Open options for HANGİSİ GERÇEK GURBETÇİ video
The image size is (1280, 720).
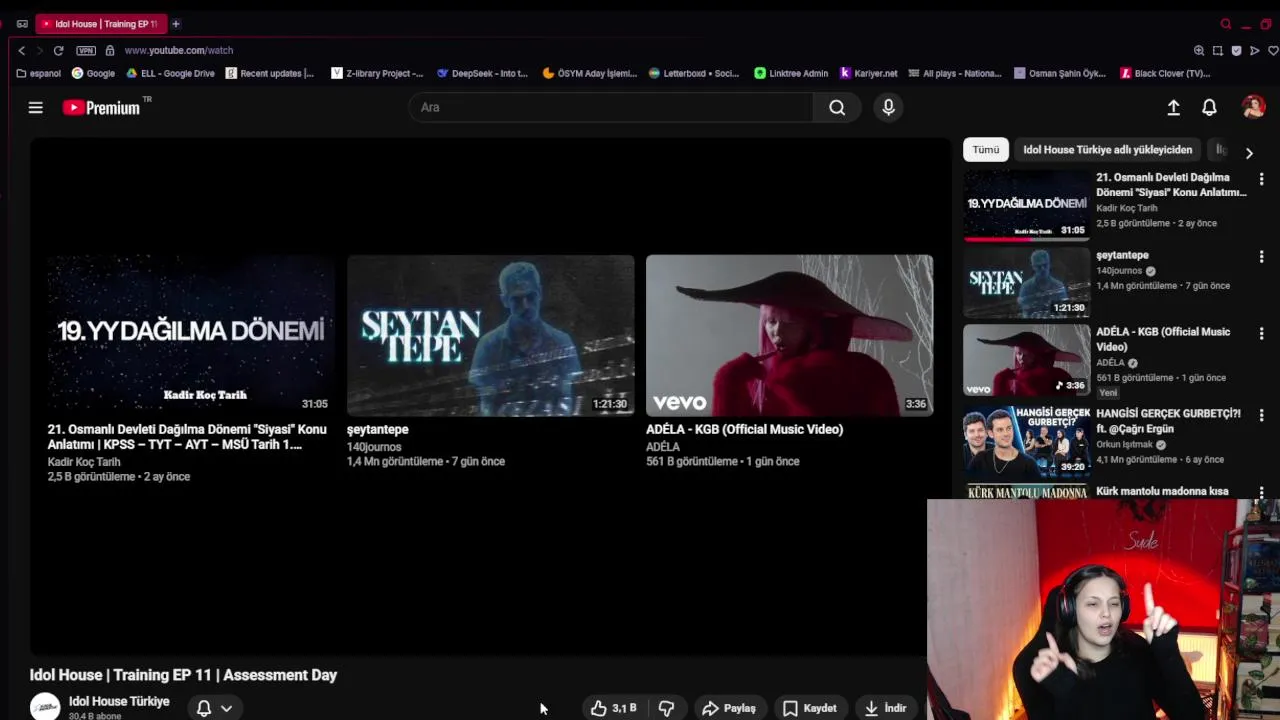click(1261, 415)
